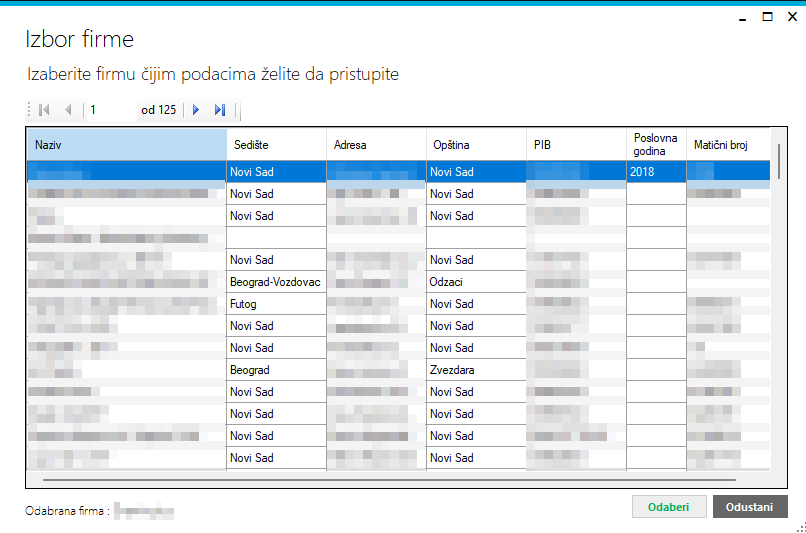Click the Adresa column header
Screen dimensions: 806x533
pos(376,145)
